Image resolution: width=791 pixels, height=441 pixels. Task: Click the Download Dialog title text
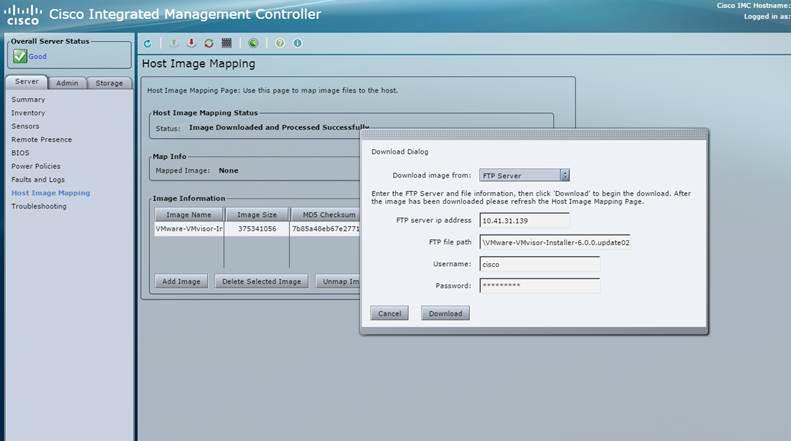(x=400, y=151)
